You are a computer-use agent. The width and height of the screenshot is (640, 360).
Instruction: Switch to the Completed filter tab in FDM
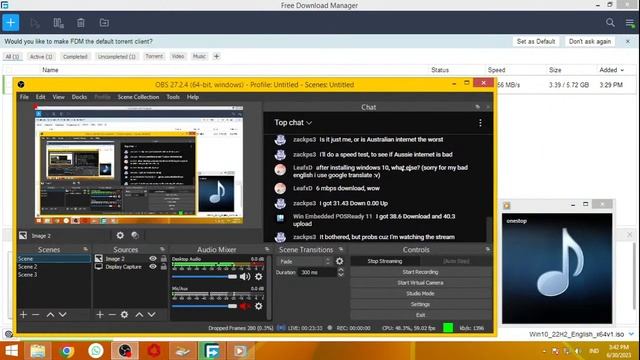click(x=75, y=57)
